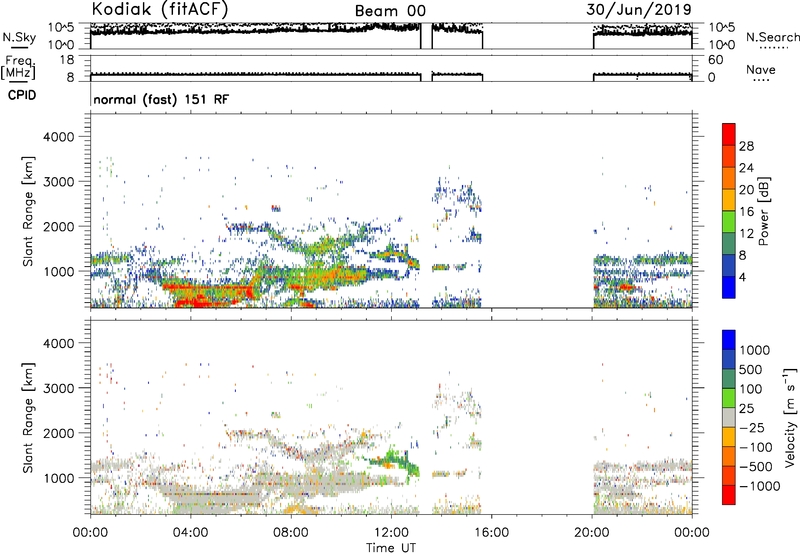This screenshot has width=800, height=554.
Task: Click the '16:00' time axis label
Action: [x=491, y=533]
